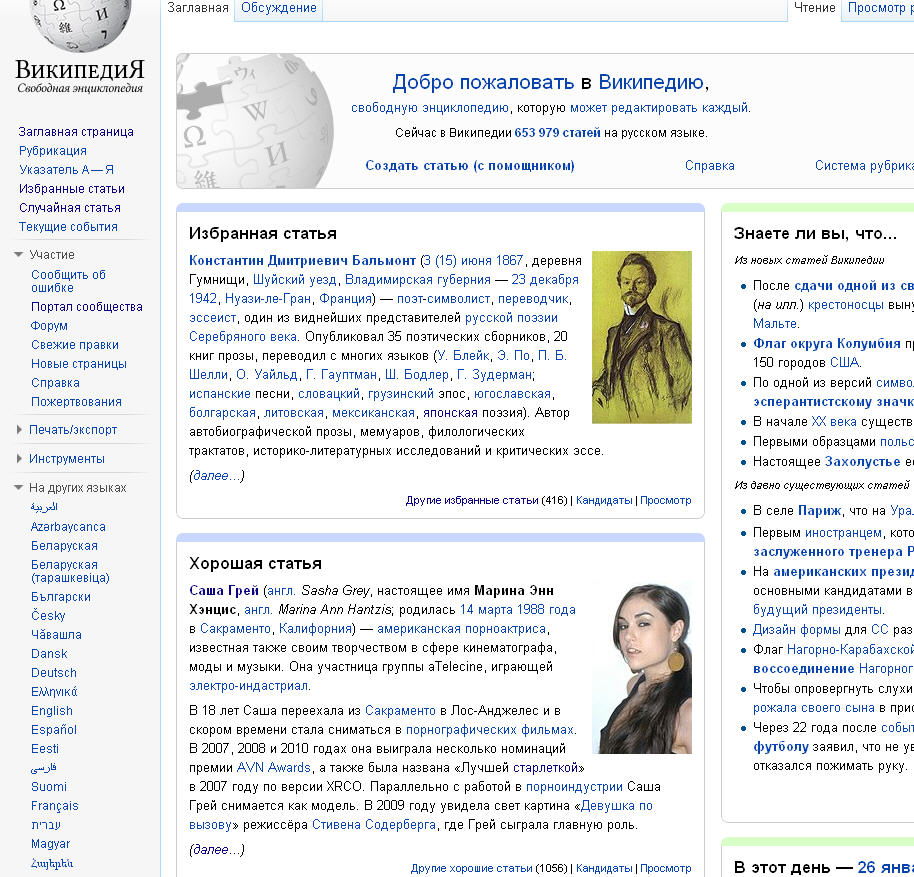Open Другие избранные статьи link
The width and height of the screenshot is (914, 877).
(472, 500)
